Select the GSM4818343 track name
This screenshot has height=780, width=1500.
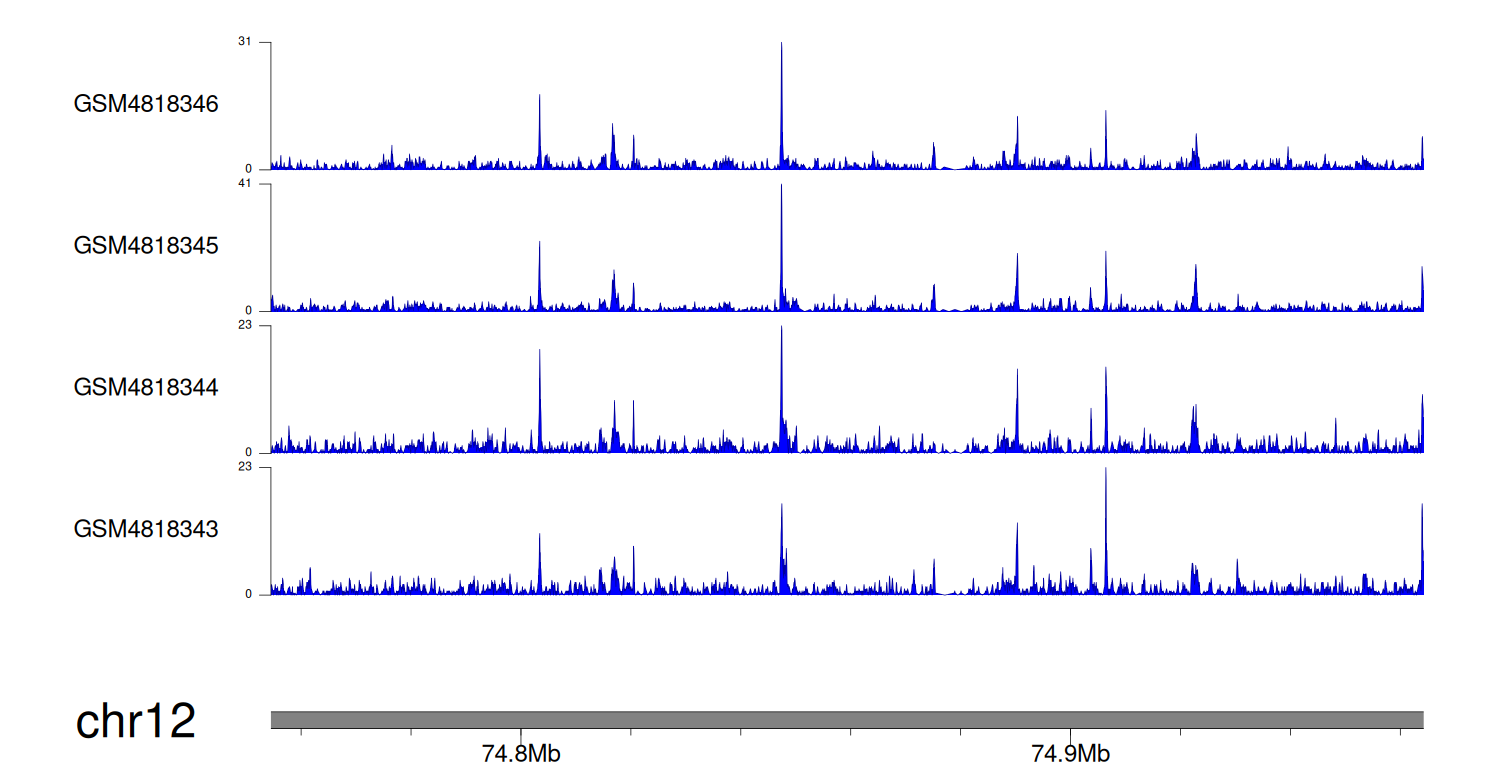coord(146,529)
